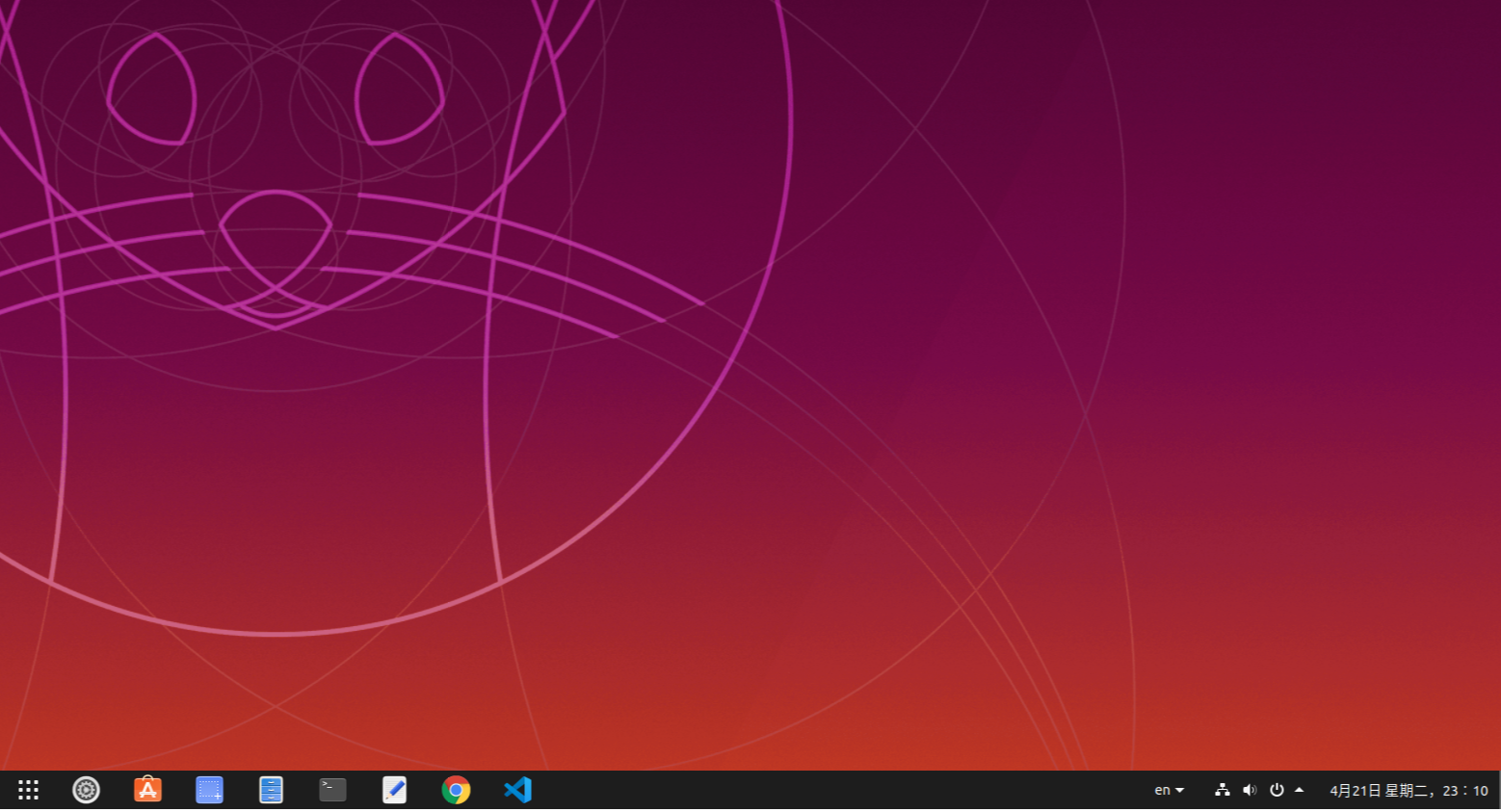The height and width of the screenshot is (812, 1501).
Task: Open the en input language dropdown
Action: click(1169, 790)
